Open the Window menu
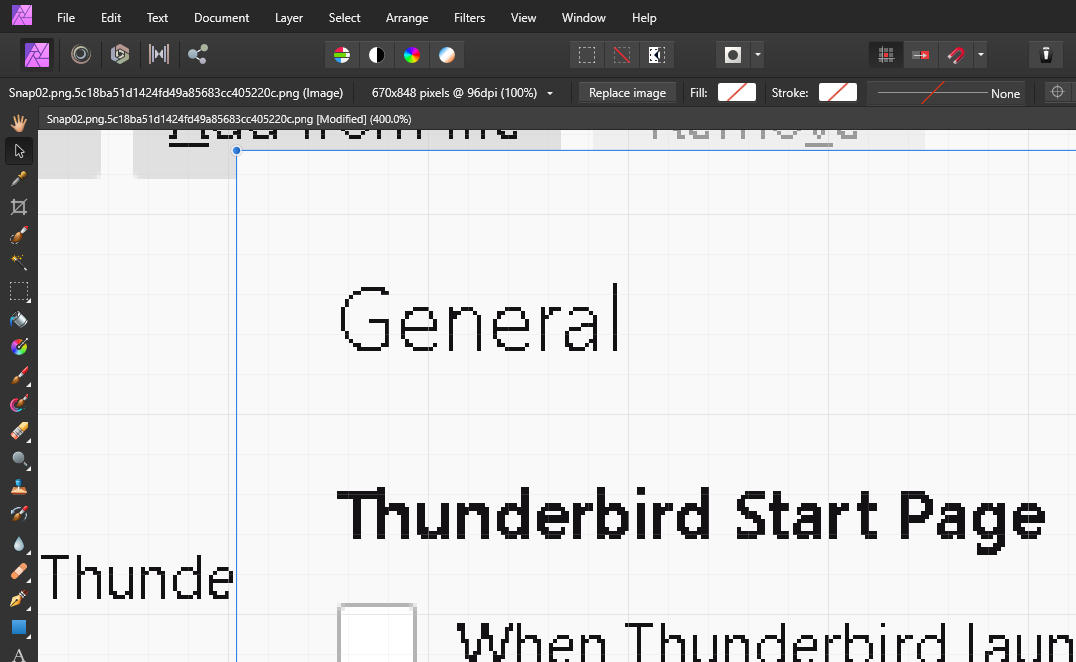 (583, 18)
